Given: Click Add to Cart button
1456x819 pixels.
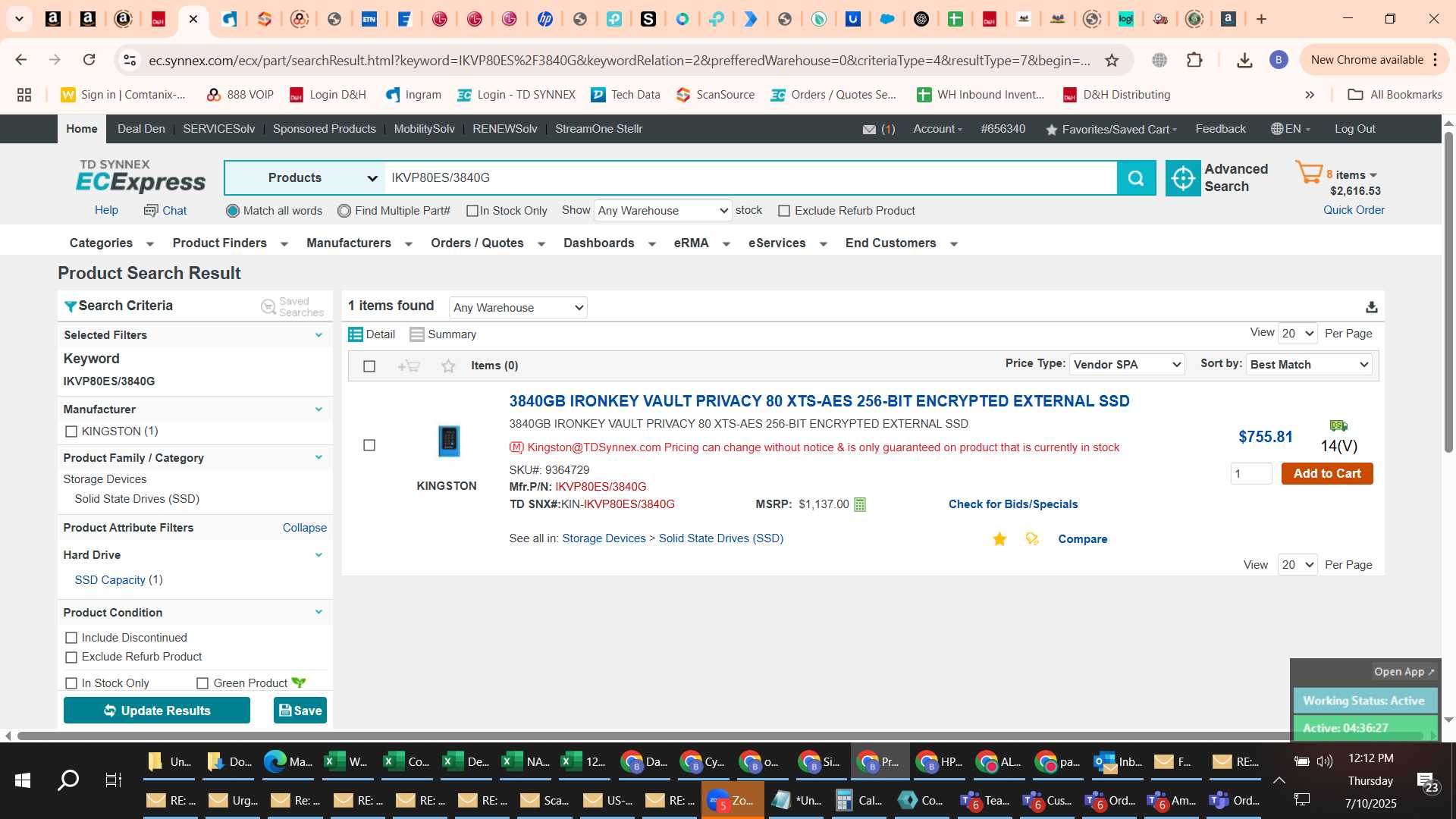Looking at the screenshot, I should tap(1327, 474).
